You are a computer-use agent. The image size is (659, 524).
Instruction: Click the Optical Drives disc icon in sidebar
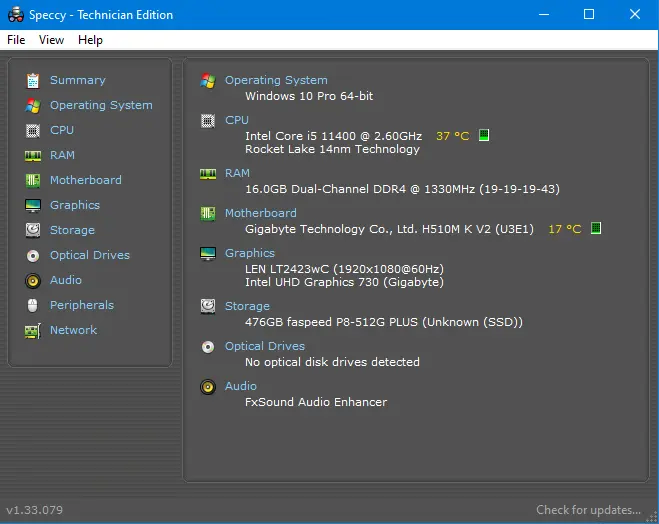[x=33, y=255]
